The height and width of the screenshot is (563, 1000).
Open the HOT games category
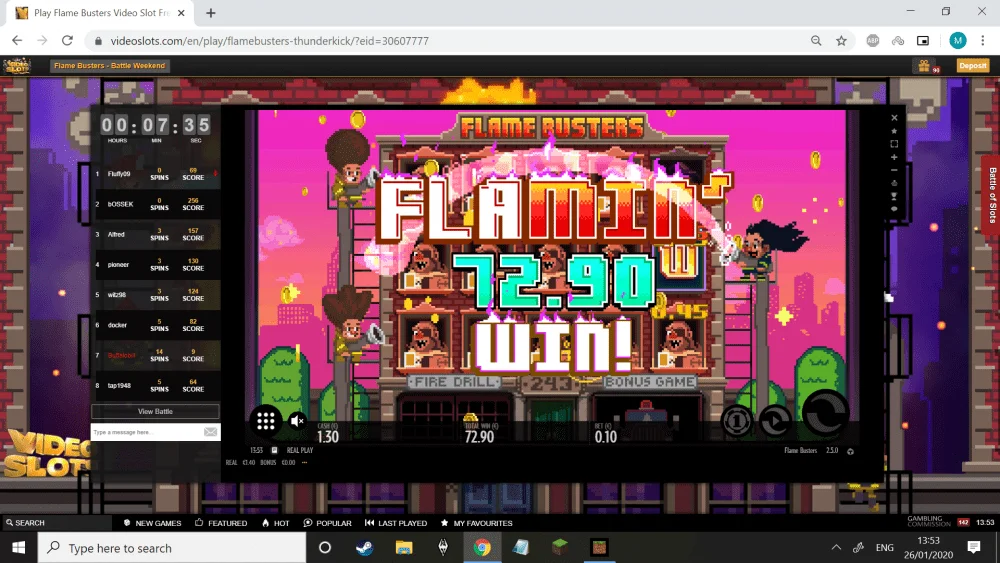276,523
